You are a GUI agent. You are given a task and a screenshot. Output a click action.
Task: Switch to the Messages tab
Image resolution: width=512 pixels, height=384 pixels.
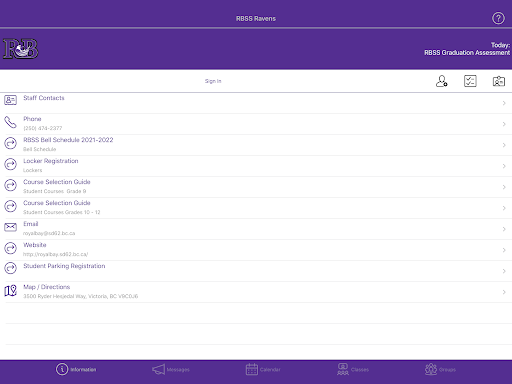[x=171, y=369]
